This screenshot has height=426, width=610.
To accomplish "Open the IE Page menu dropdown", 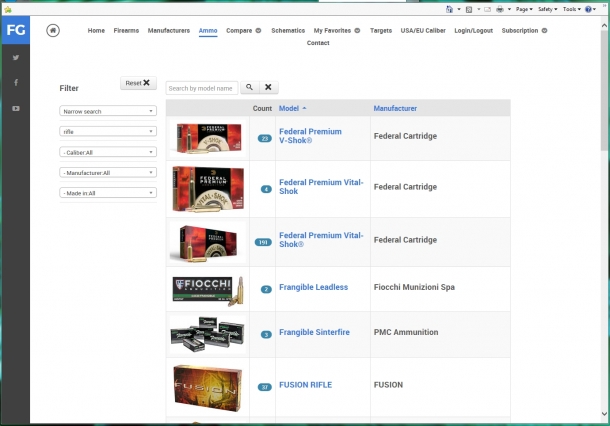I will [x=524, y=9].
